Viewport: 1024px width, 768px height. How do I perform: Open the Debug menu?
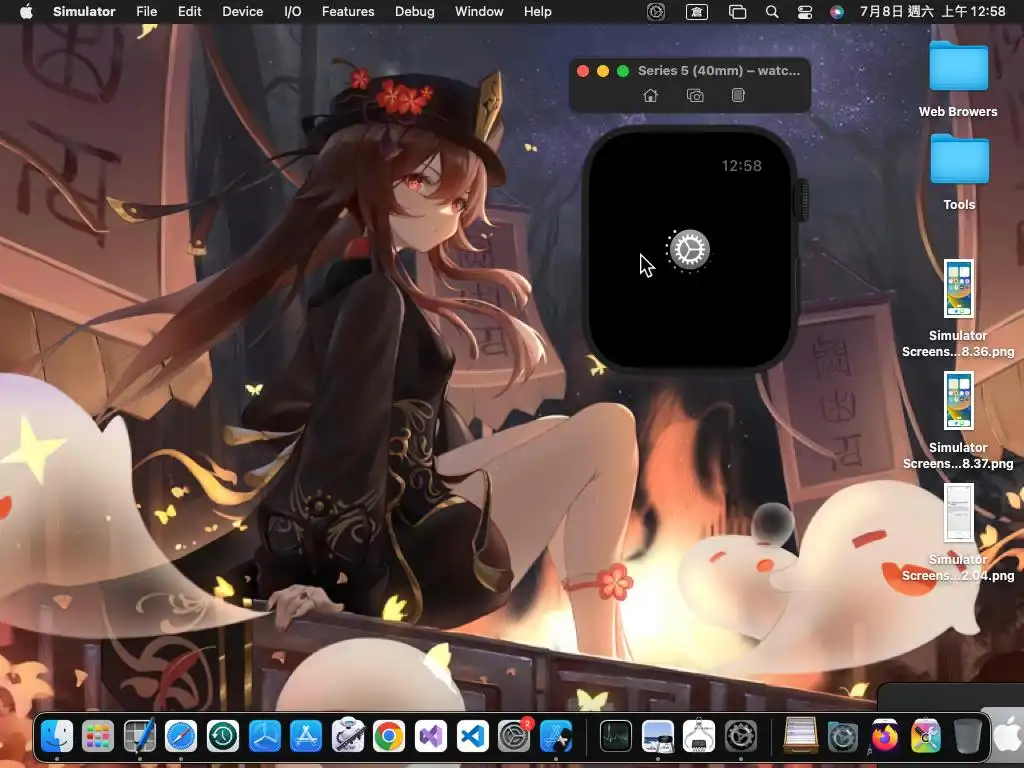(415, 11)
